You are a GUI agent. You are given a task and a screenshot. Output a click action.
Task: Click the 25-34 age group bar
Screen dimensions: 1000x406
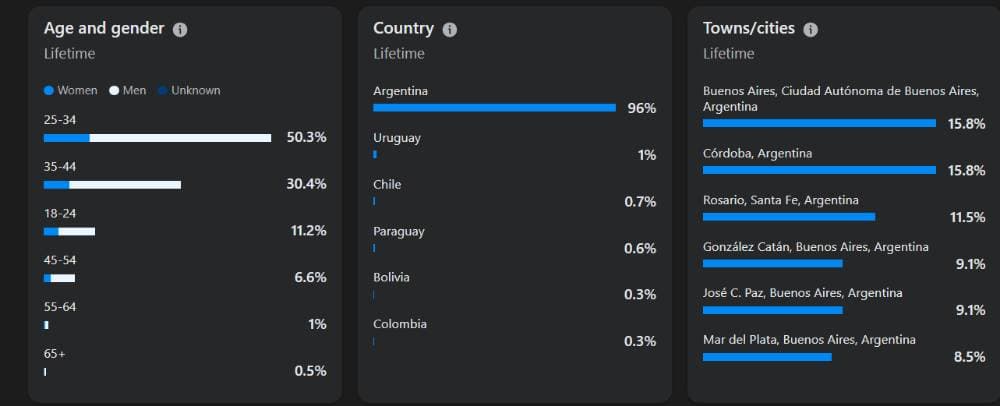click(158, 138)
